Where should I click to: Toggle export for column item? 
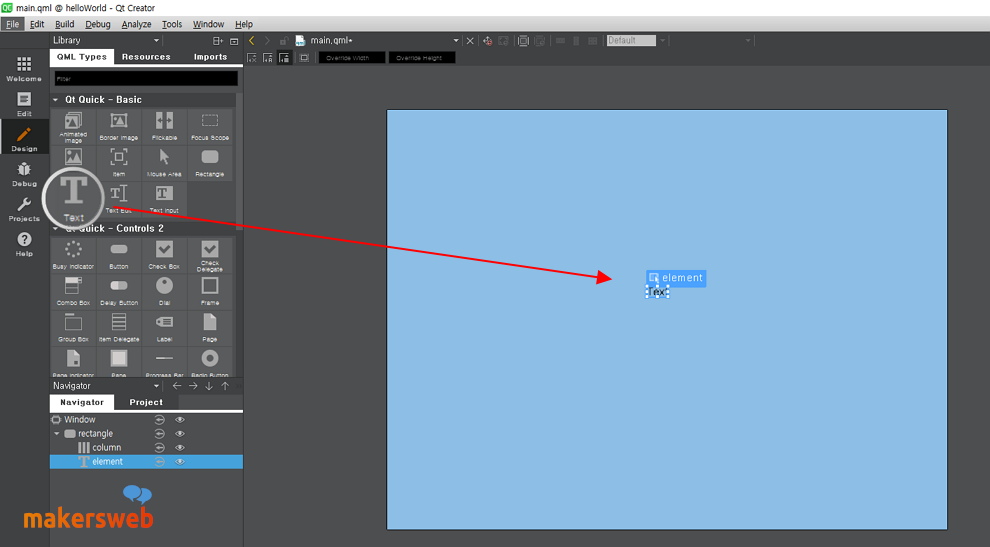click(160, 447)
